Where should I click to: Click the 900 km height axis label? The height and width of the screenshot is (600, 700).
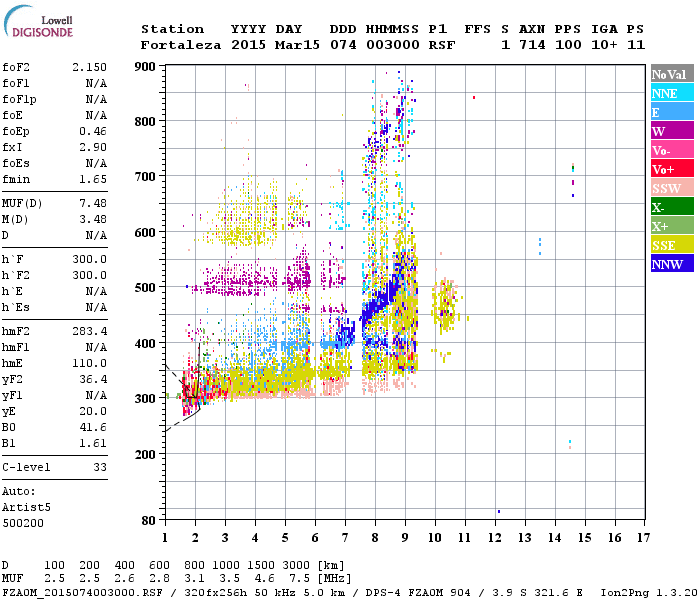145,67
